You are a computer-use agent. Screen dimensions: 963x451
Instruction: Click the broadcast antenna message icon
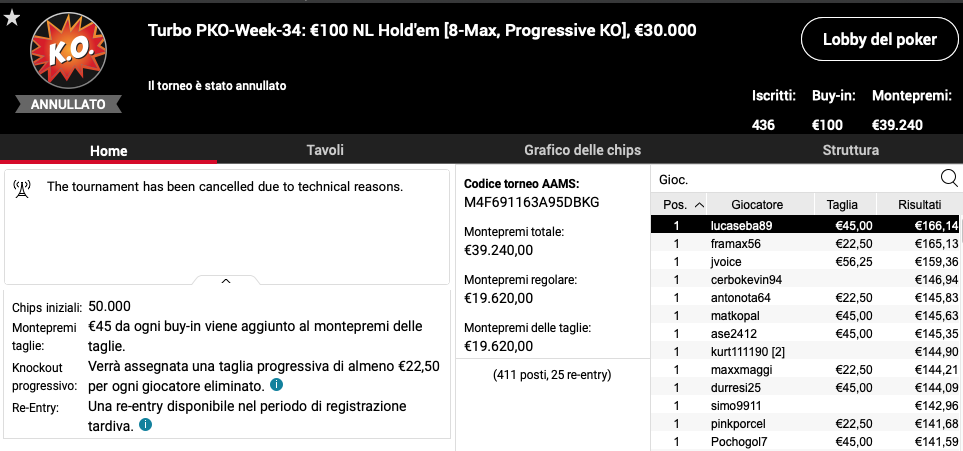point(21,190)
